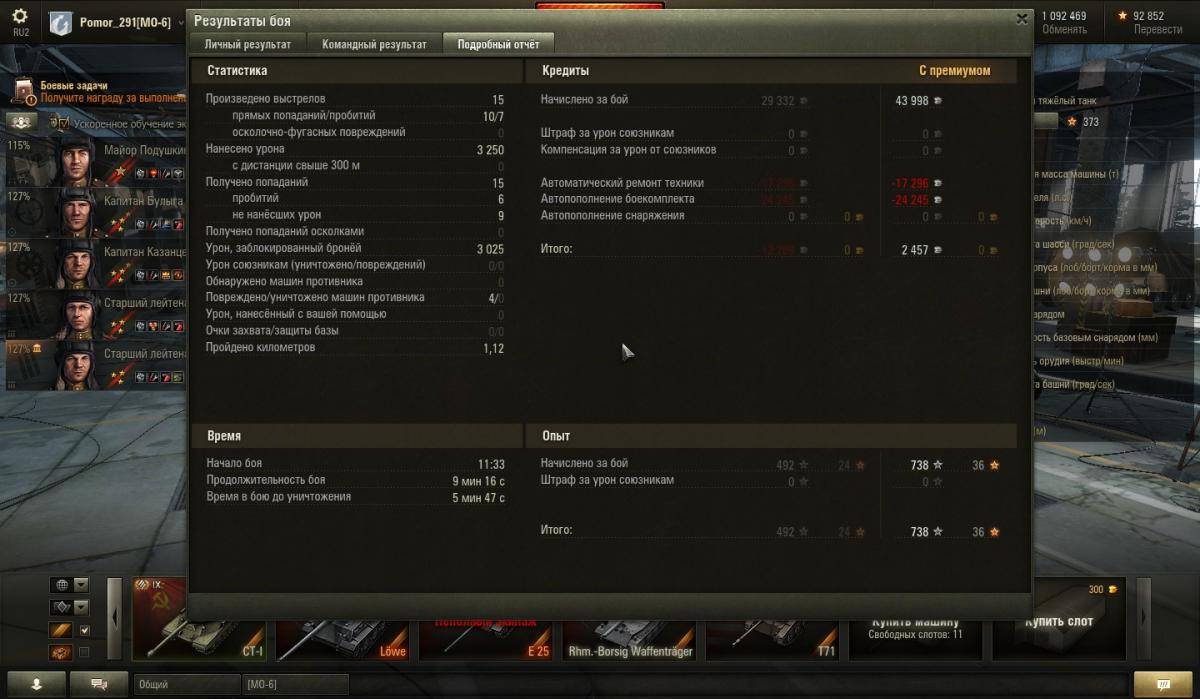
Task: Switch to the Командный результат tab
Action: point(374,45)
